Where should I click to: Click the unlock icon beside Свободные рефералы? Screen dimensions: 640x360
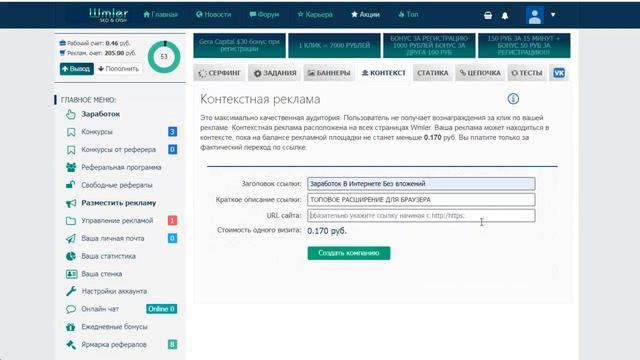point(71,185)
